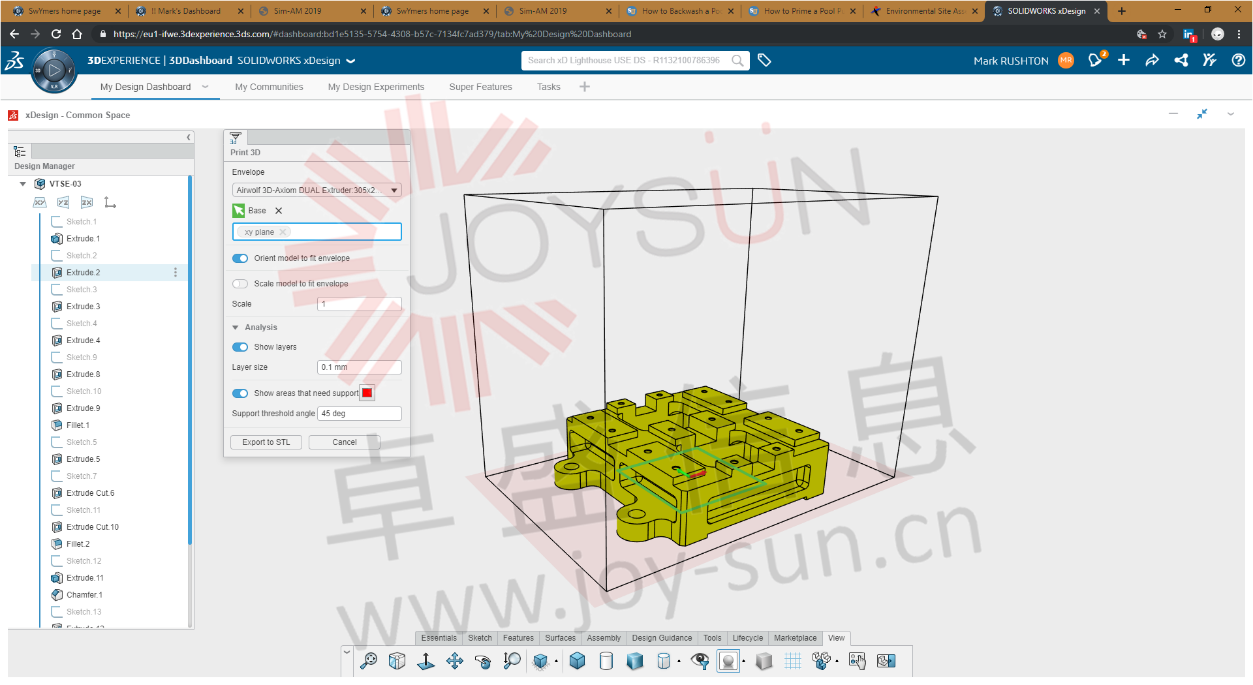This screenshot has height=685, width=1253.
Task: Select the origin axis icon in Design Manager
Action: point(110,203)
